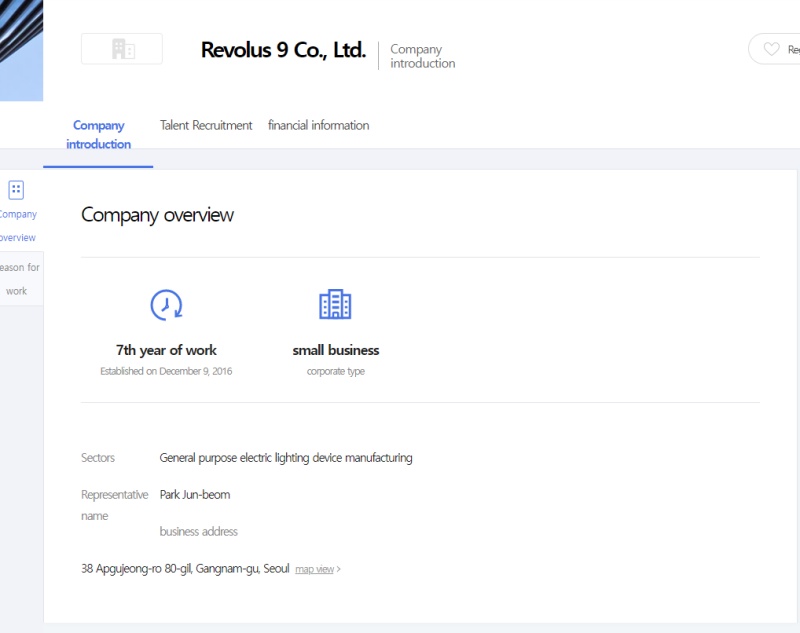Click the building banner image
800x633 pixels.
click(21, 50)
